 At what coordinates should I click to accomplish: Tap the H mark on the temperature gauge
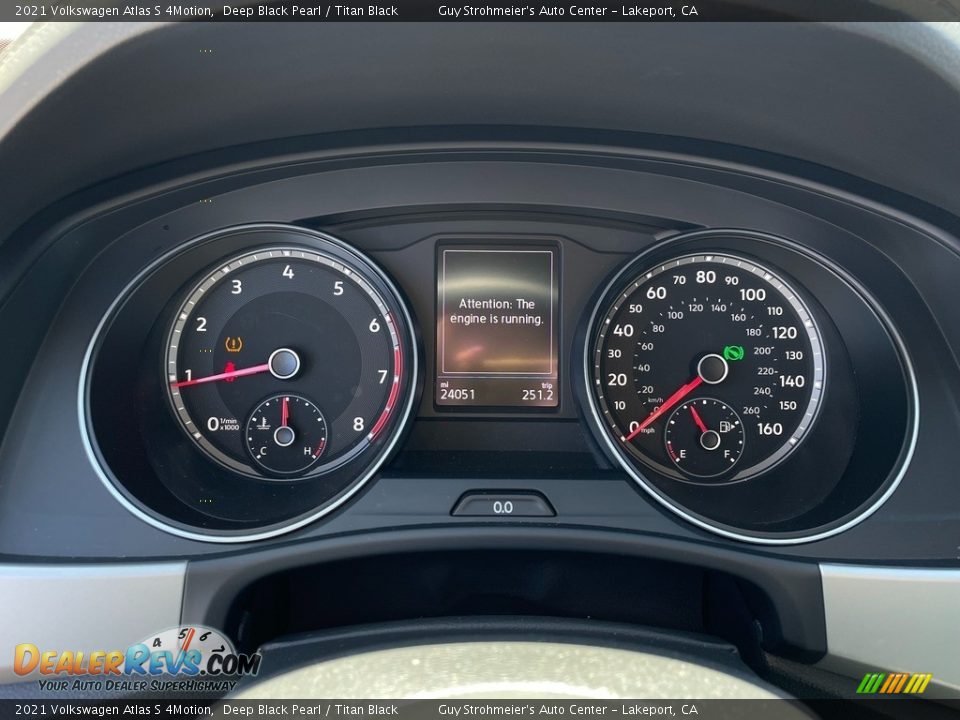(x=307, y=451)
